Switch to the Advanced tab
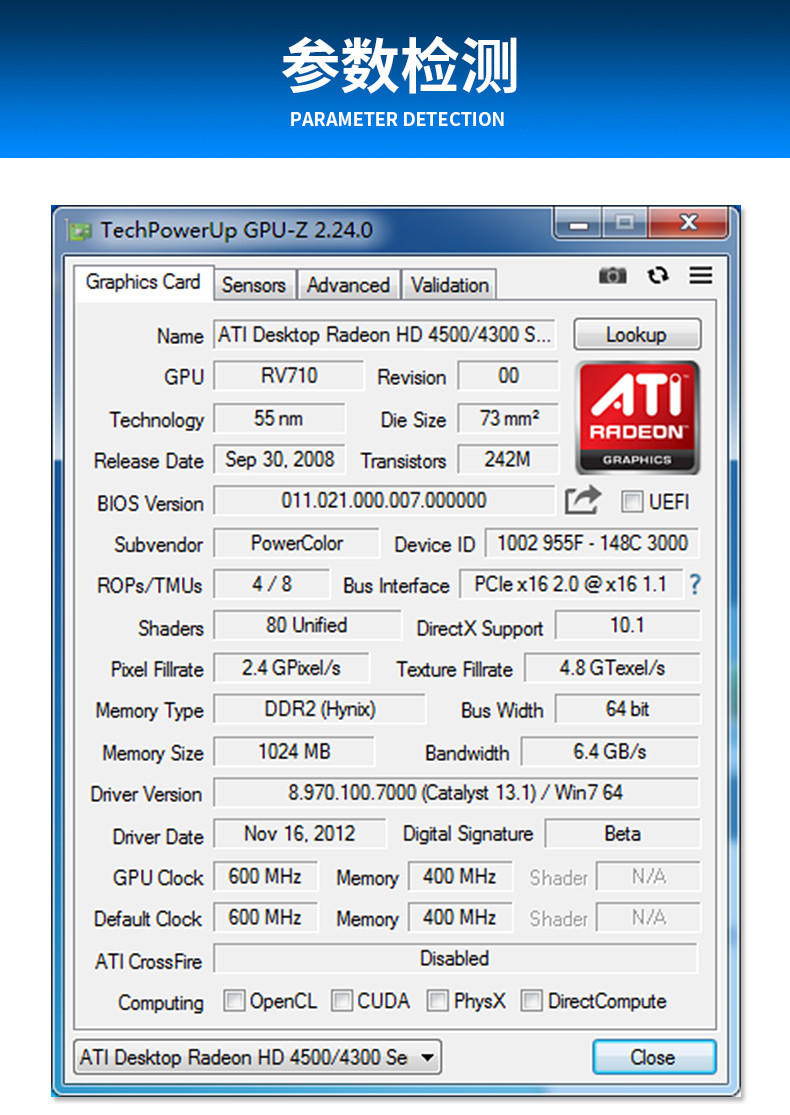 pos(348,284)
